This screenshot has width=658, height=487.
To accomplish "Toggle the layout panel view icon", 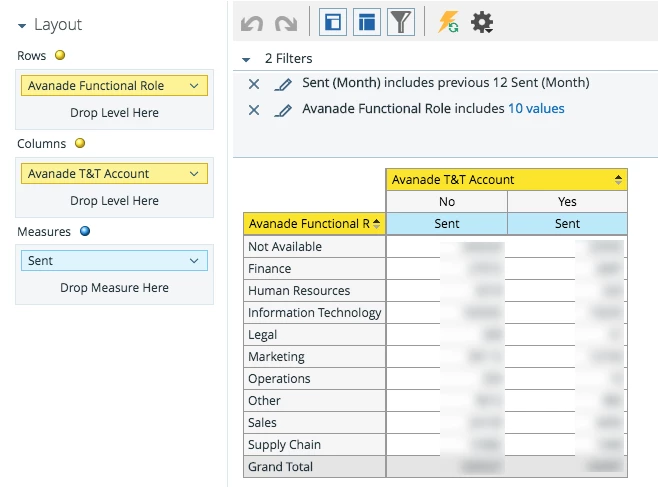I will (x=333, y=22).
